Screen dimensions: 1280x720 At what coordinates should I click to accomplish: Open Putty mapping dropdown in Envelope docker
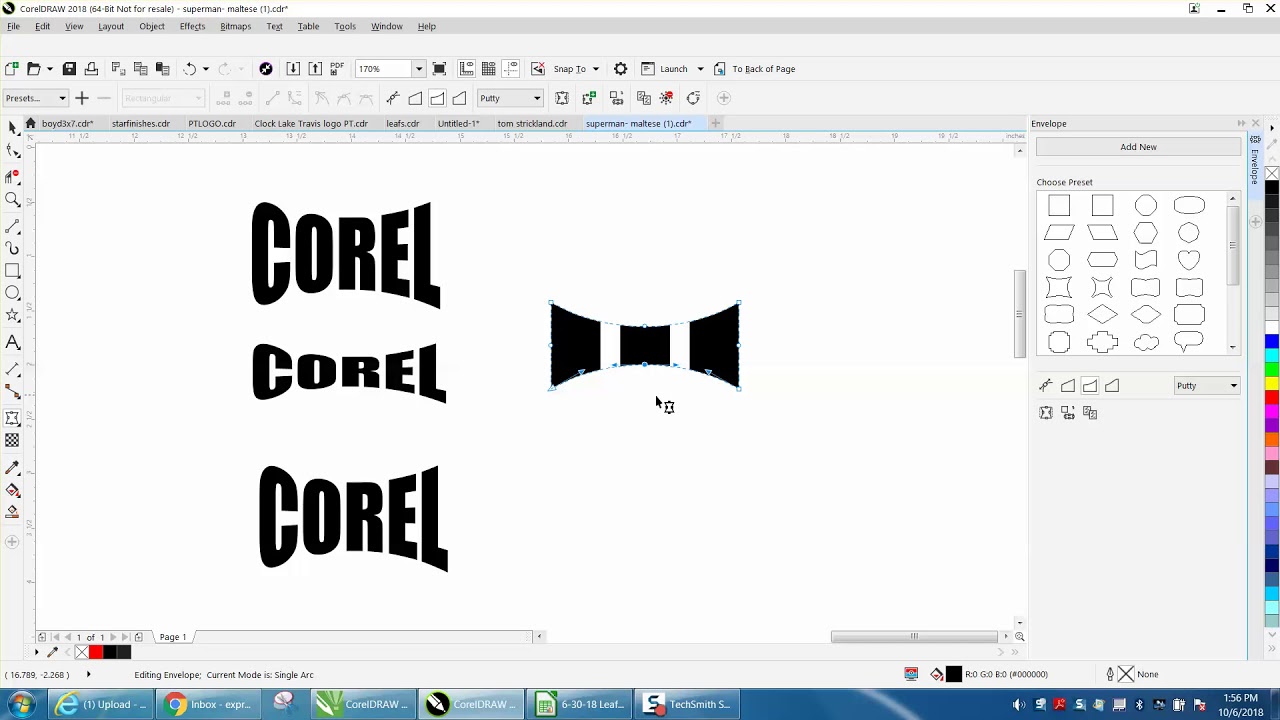1207,386
